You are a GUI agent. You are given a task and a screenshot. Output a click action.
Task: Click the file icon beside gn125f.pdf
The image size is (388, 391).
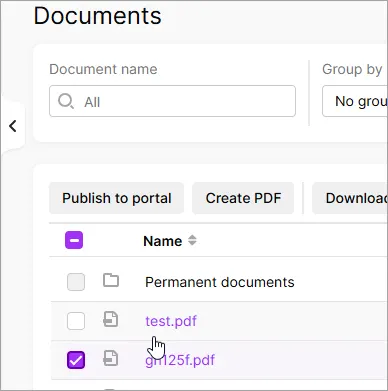click(111, 358)
